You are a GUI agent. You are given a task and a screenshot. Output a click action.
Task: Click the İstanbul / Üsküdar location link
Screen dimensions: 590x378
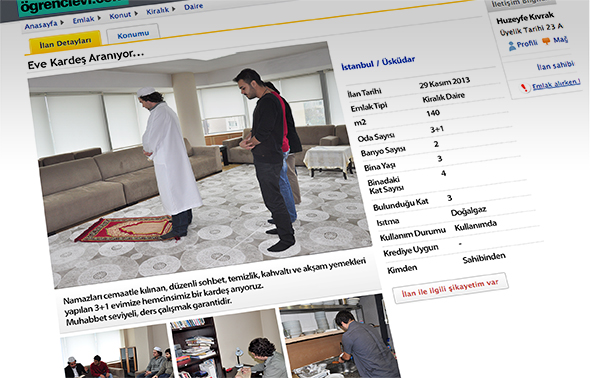coord(378,63)
